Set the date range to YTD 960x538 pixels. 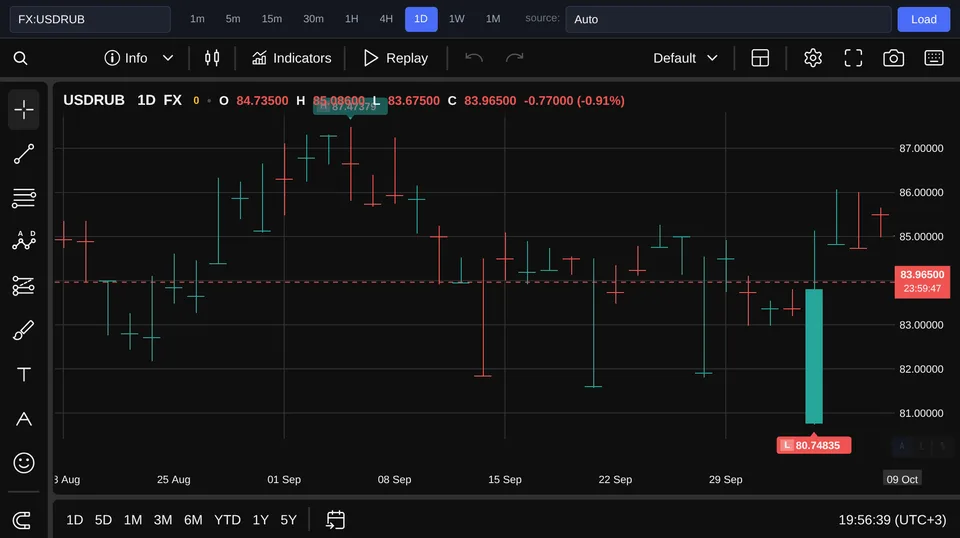point(227,520)
